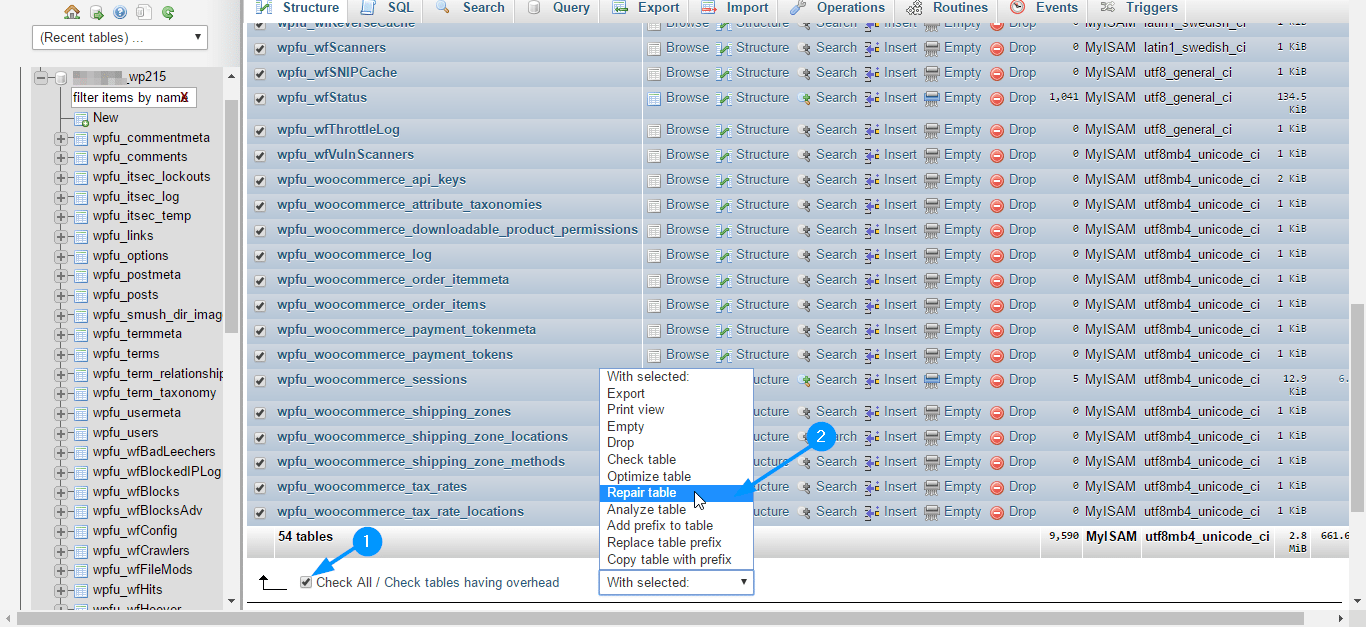Click Empty icon for wpfu_woocommerce_shipping_zones row

pyautogui.click(x=932, y=412)
